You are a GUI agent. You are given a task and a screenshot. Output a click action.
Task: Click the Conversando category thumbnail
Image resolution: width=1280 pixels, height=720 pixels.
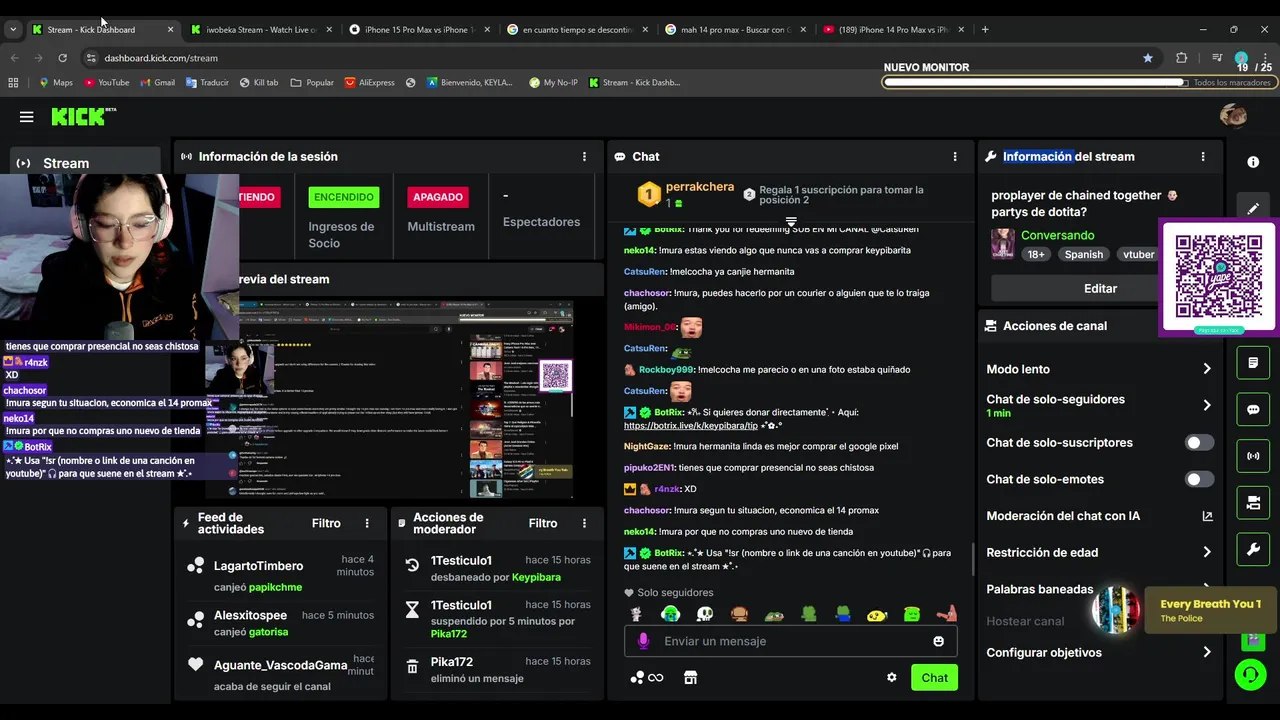coord(1002,243)
